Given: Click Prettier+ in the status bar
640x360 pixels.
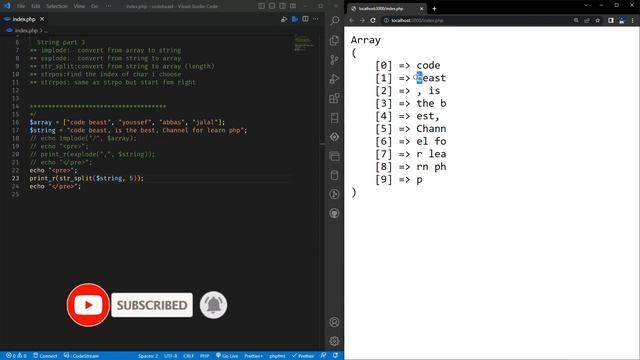Looking at the screenshot, I should 253,356.
